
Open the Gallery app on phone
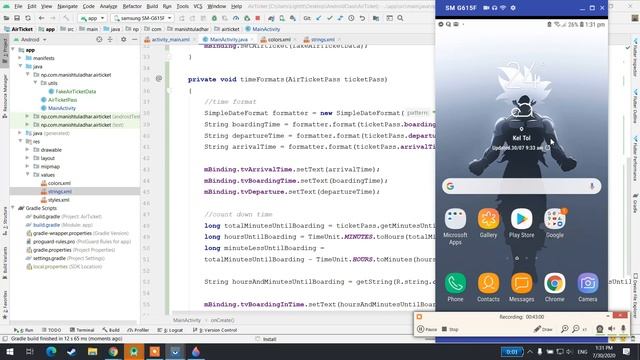[x=488, y=223]
